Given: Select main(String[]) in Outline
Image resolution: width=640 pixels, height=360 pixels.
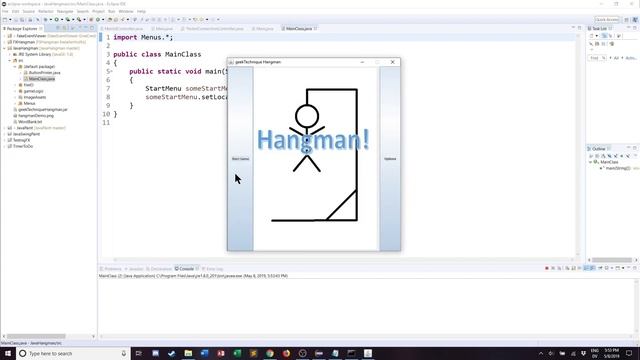Looking at the screenshot, I should (x=617, y=168).
